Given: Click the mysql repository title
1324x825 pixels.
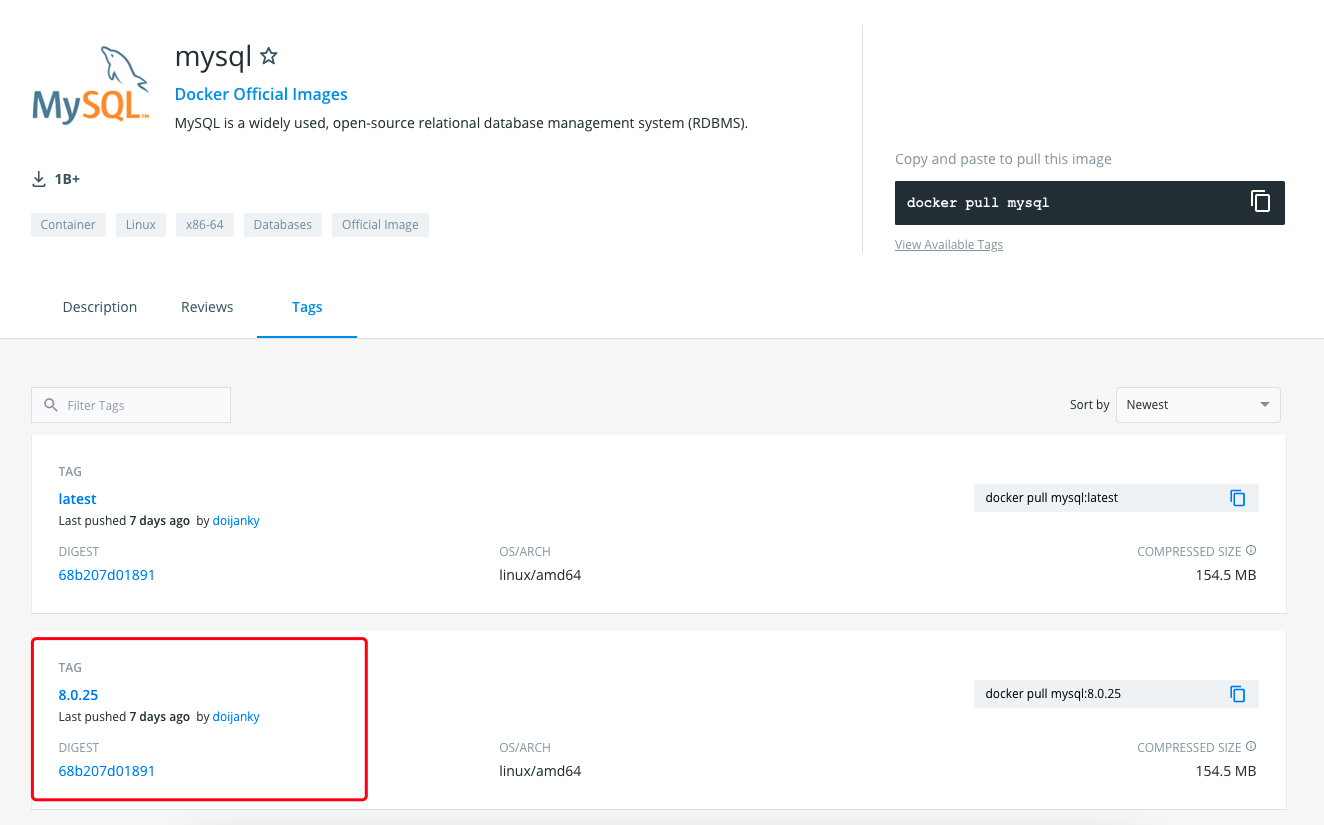Looking at the screenshot, I should [213, 57].
